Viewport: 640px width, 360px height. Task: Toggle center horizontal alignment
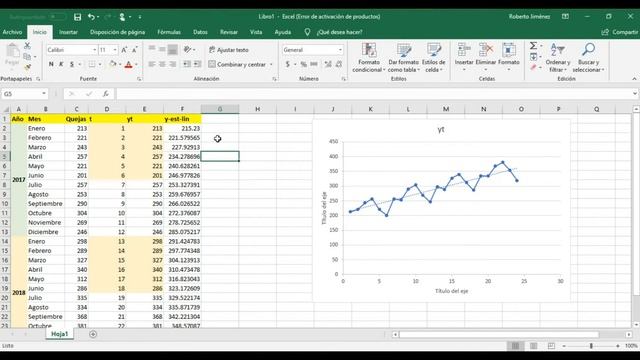pos(162,64)
